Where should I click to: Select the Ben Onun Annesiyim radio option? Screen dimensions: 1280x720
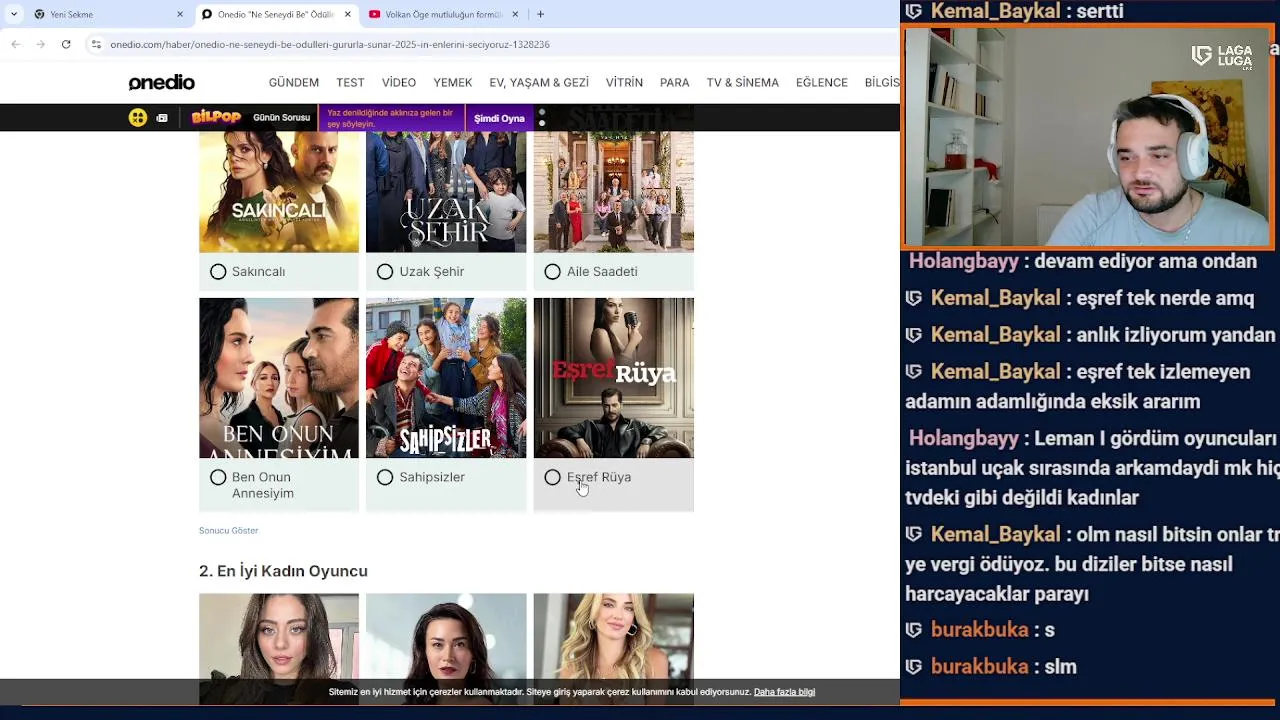pyautogui.click(x=218, y=478)
